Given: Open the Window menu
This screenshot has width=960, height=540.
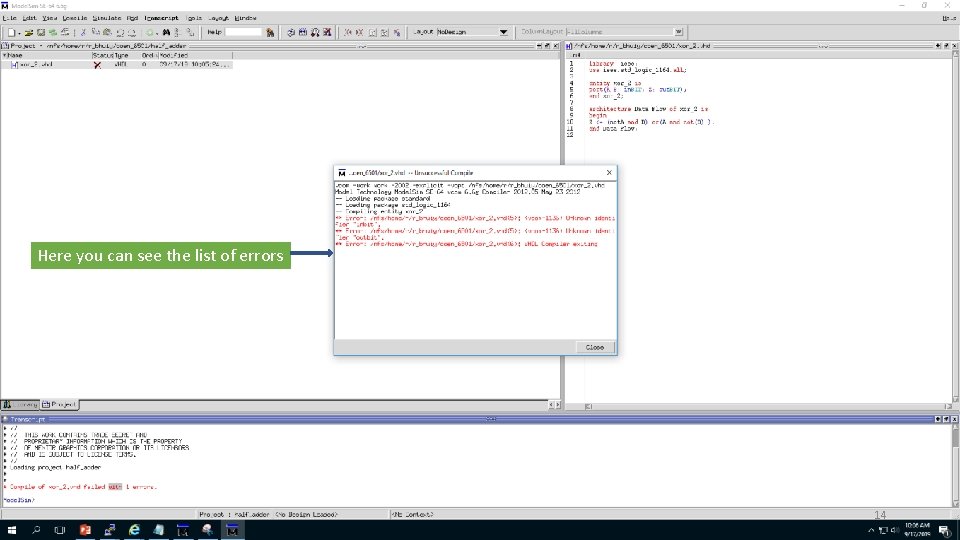Looking at the screenshot, I should (246, 18).
